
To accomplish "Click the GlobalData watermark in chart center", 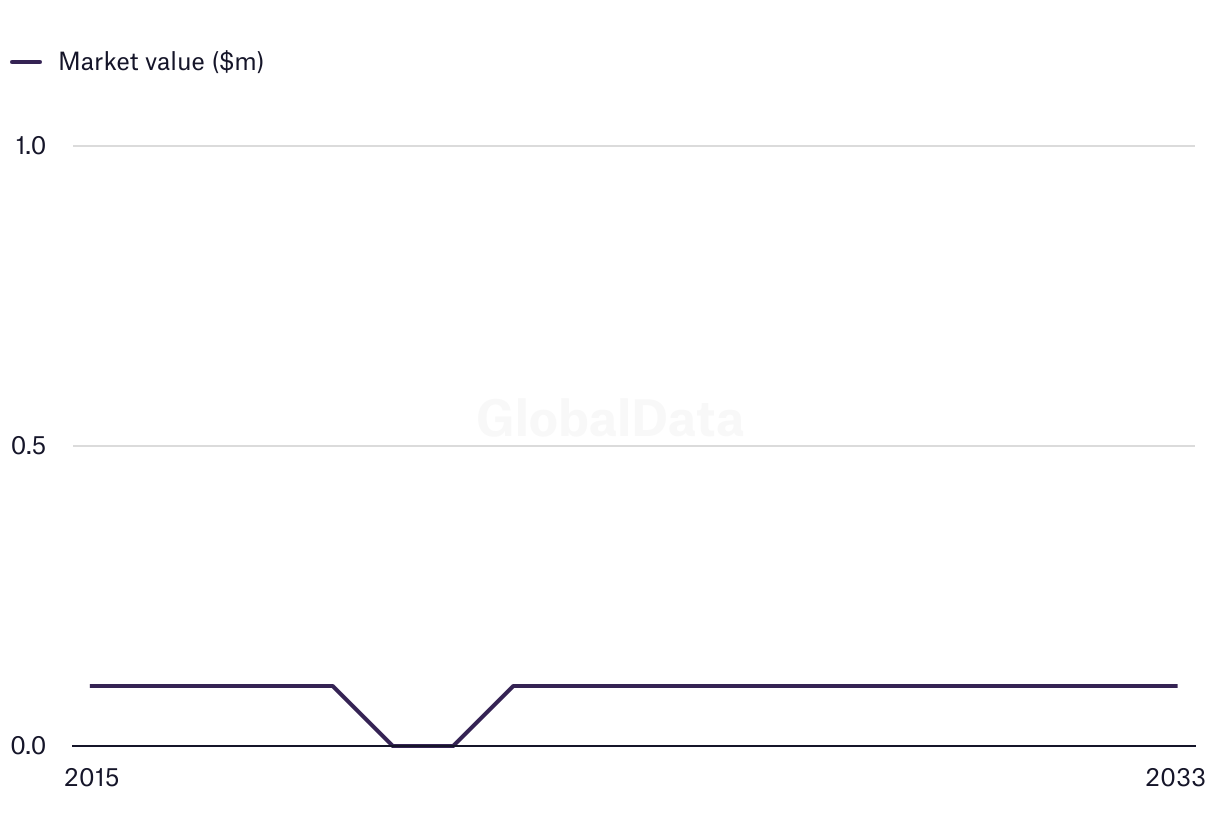I will click(610, 419).
